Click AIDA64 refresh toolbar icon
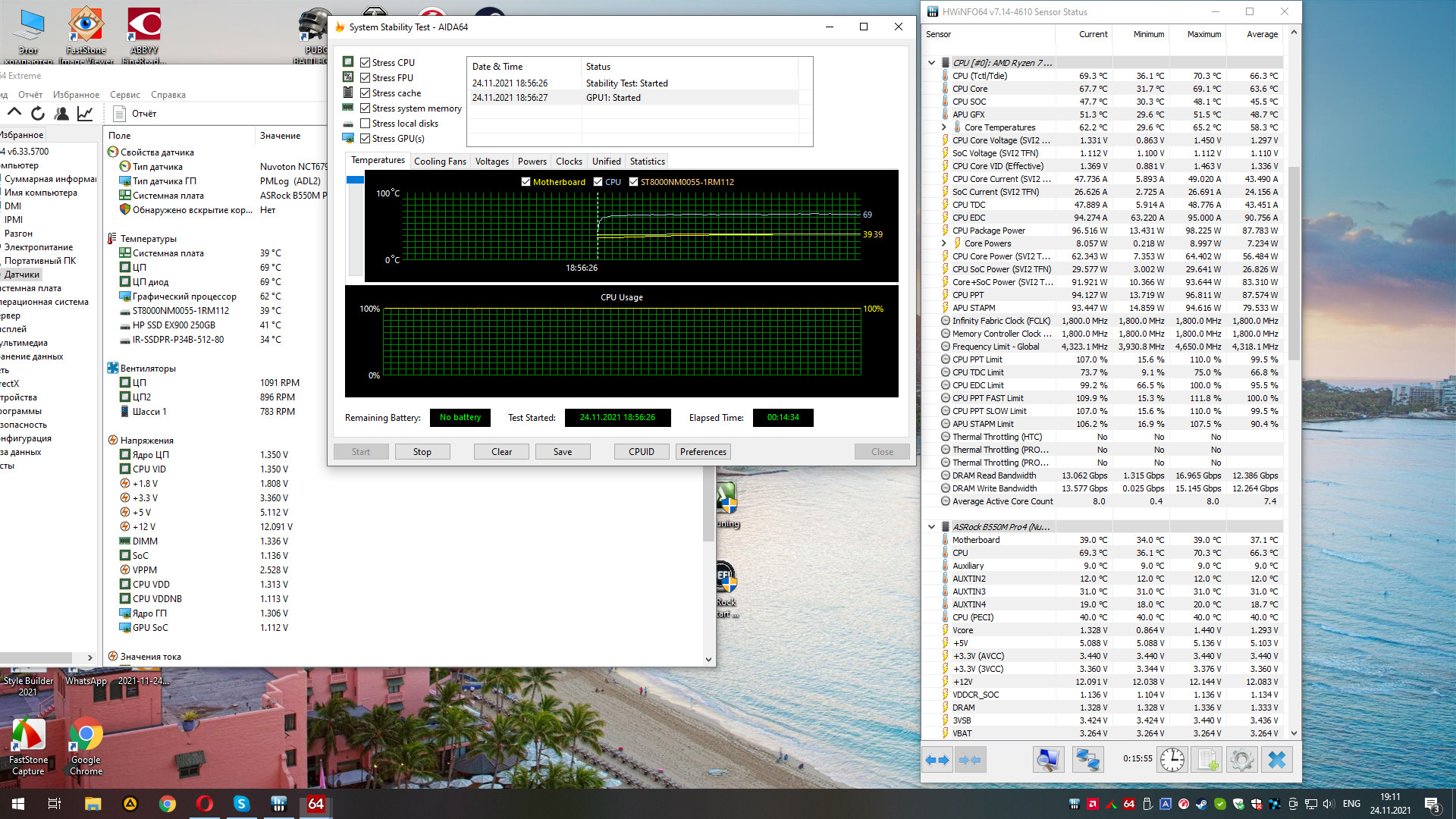The width and height of the screenshot is (1456, 819). click(38, 114)
